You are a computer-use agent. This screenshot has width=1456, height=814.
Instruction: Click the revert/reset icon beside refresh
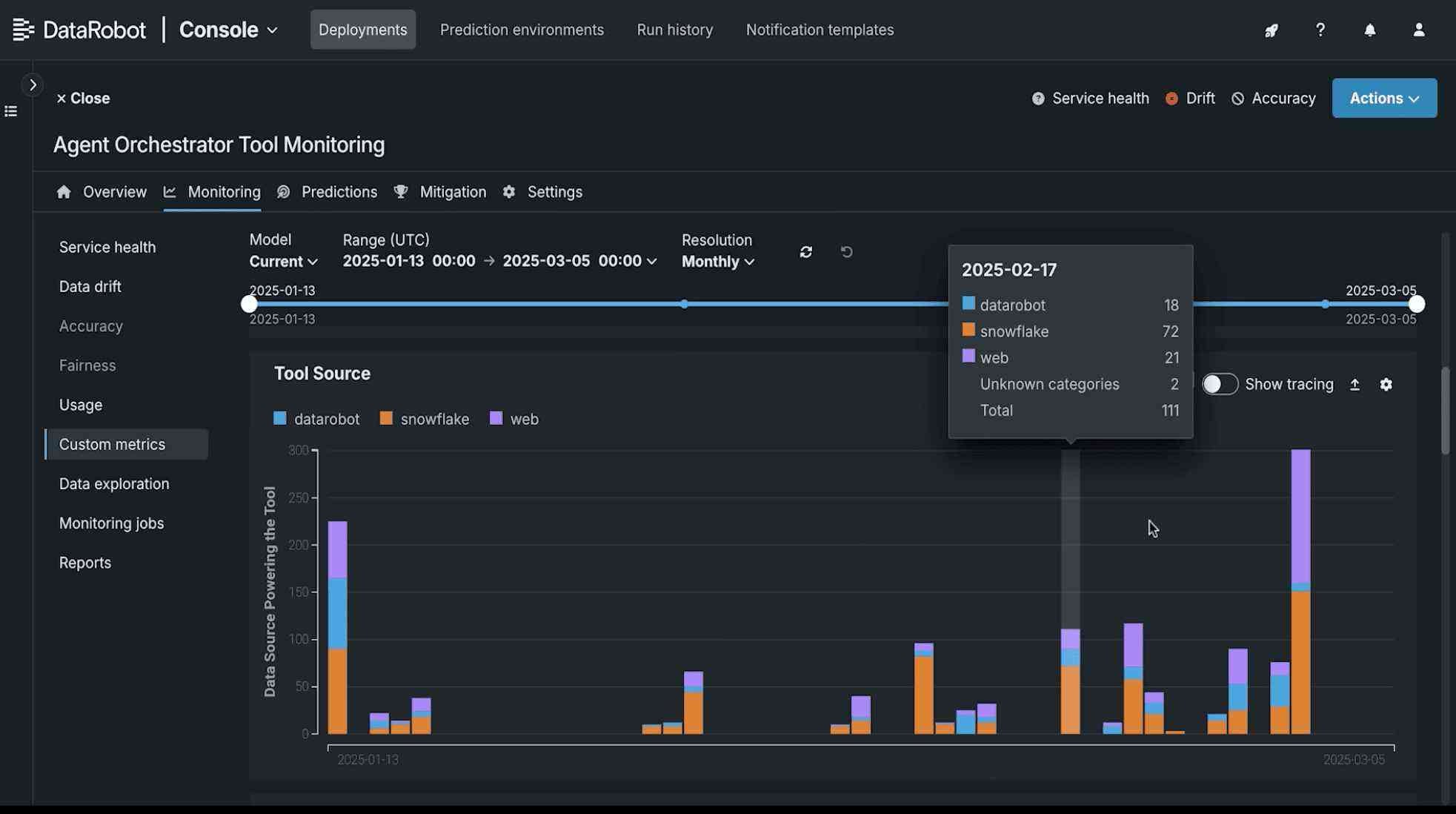(847, 252)
